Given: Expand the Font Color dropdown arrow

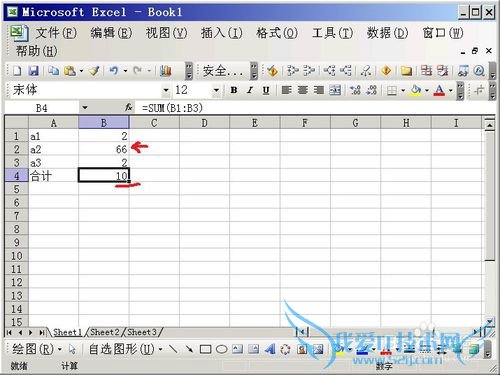Looking at the screenshot, I should point(450,90).
